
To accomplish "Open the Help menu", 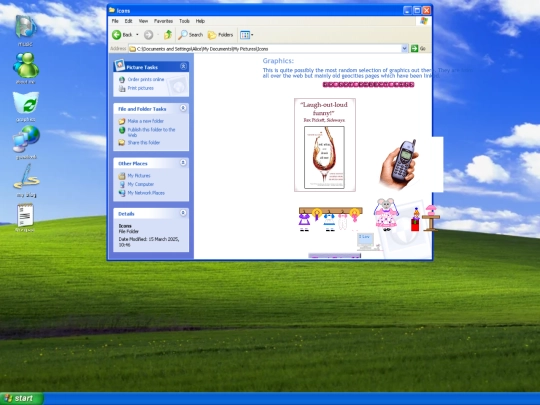I will point(200,21).
